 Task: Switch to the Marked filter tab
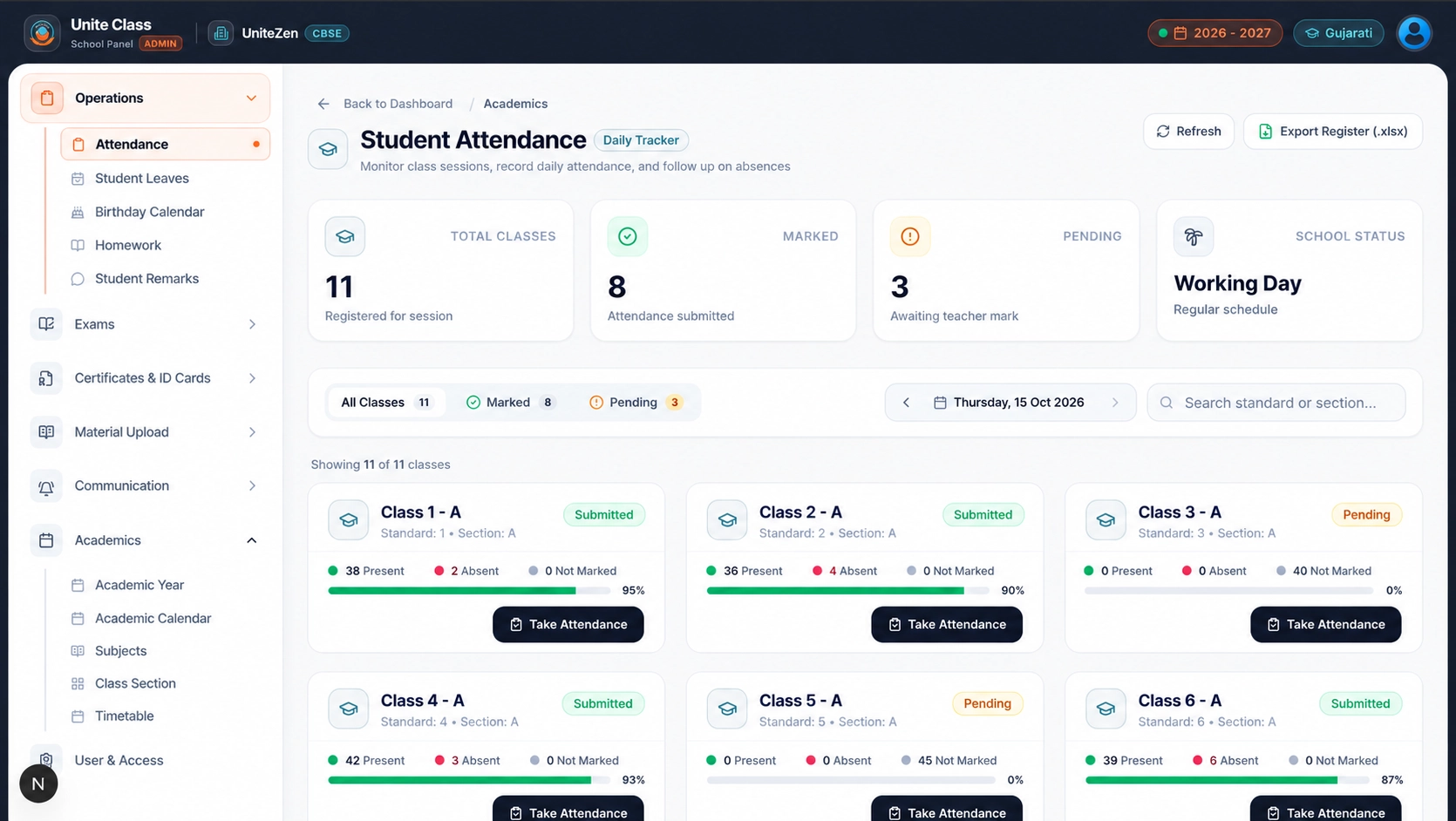(511, 403)
